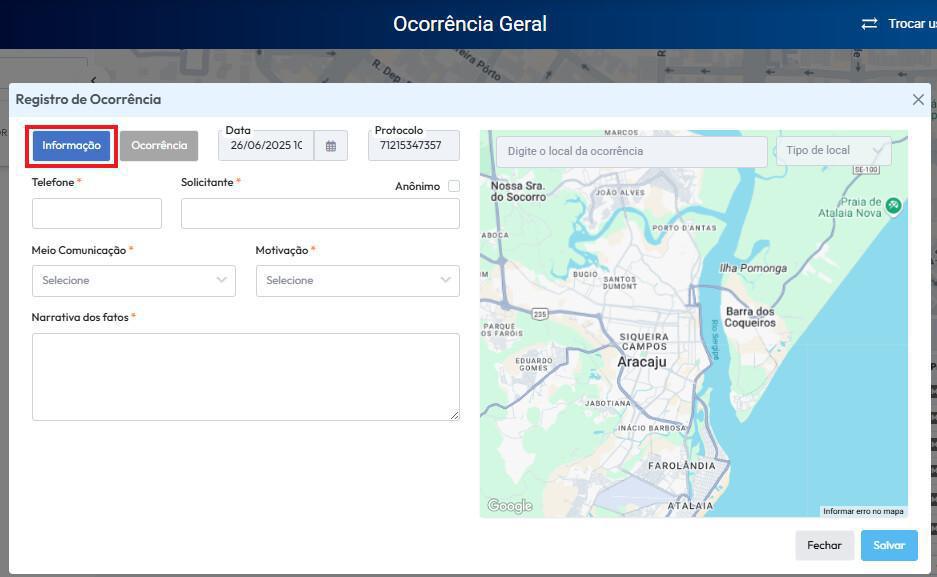Click the Salvar button

[889, 545]
